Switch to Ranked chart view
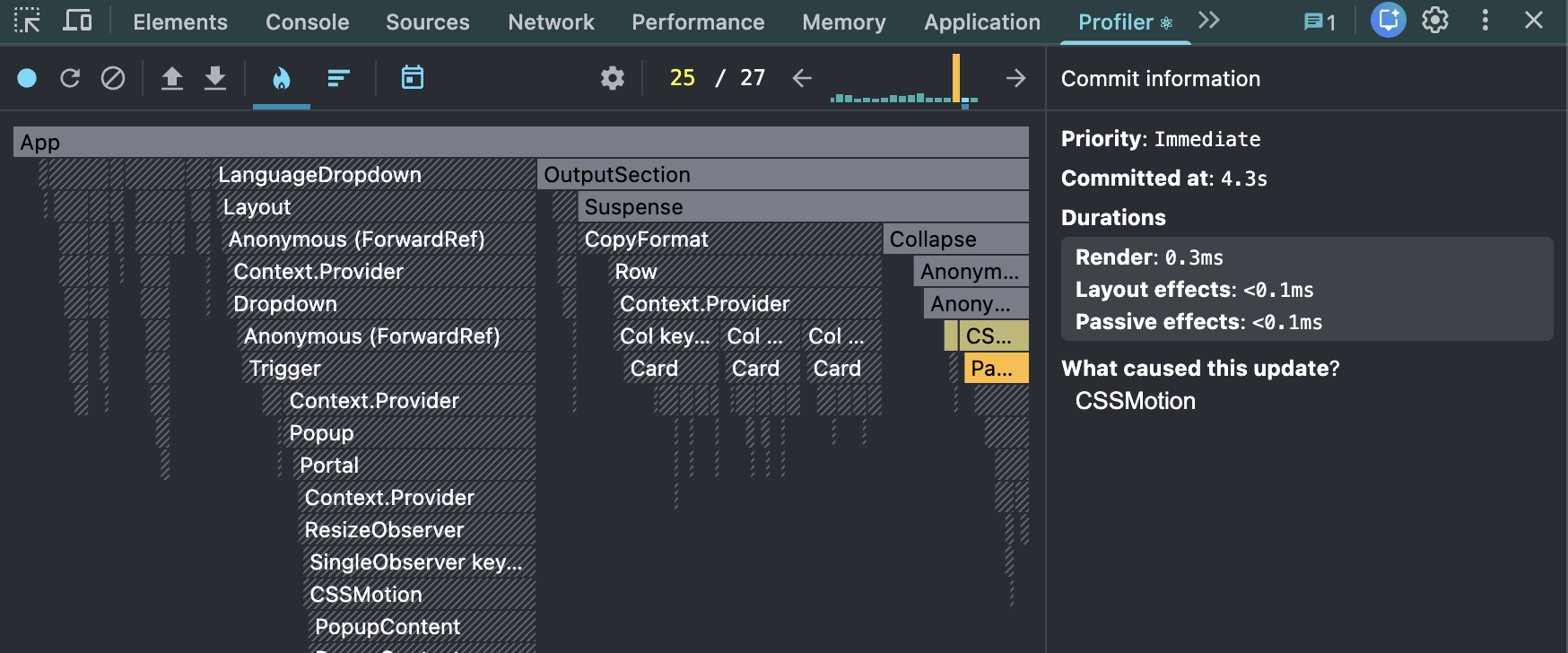 [x=338, y=79]
